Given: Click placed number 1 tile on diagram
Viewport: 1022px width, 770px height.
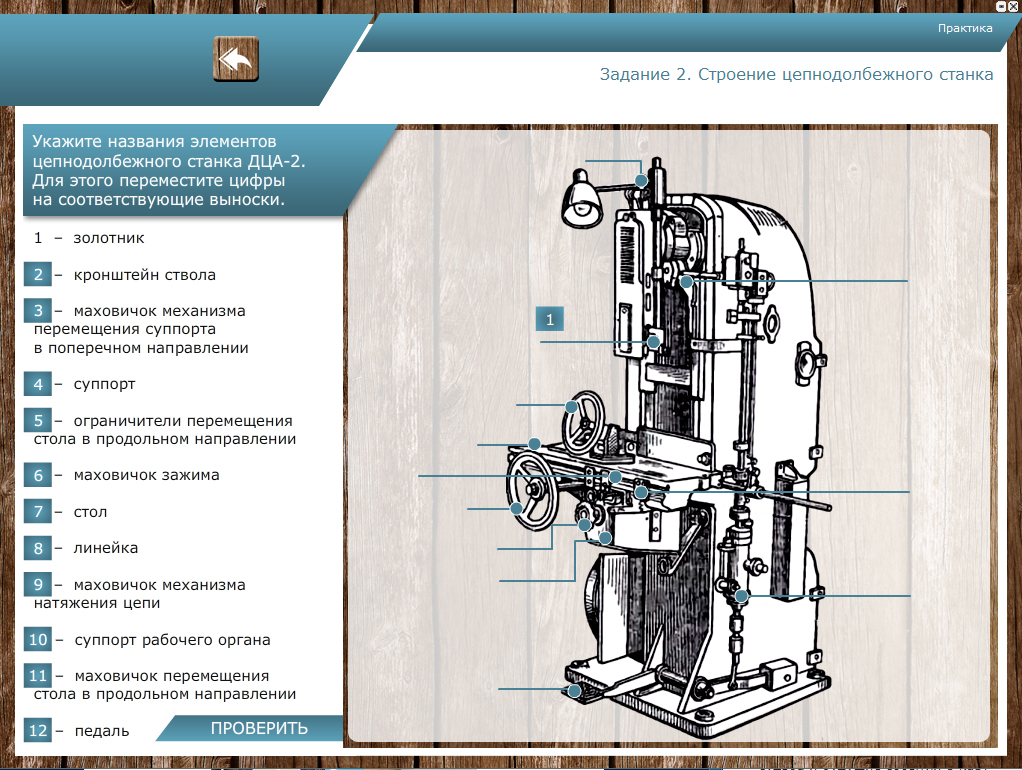Looking at the screenshot, I should (550, 319).
